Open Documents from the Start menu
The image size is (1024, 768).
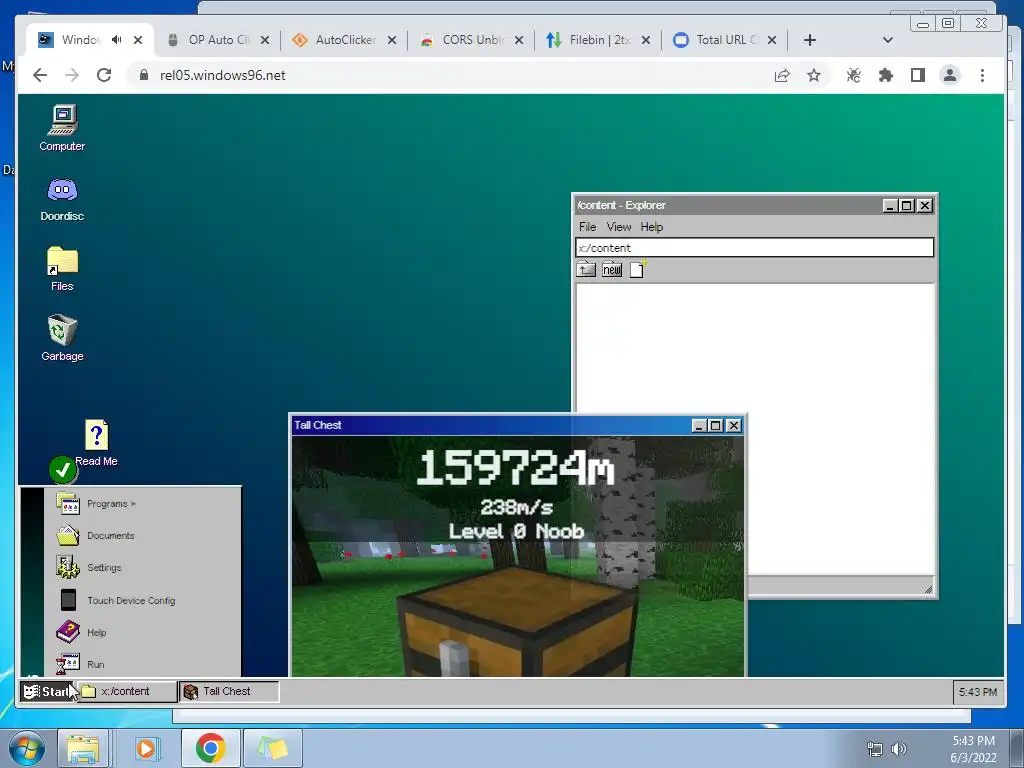(143, 536)
